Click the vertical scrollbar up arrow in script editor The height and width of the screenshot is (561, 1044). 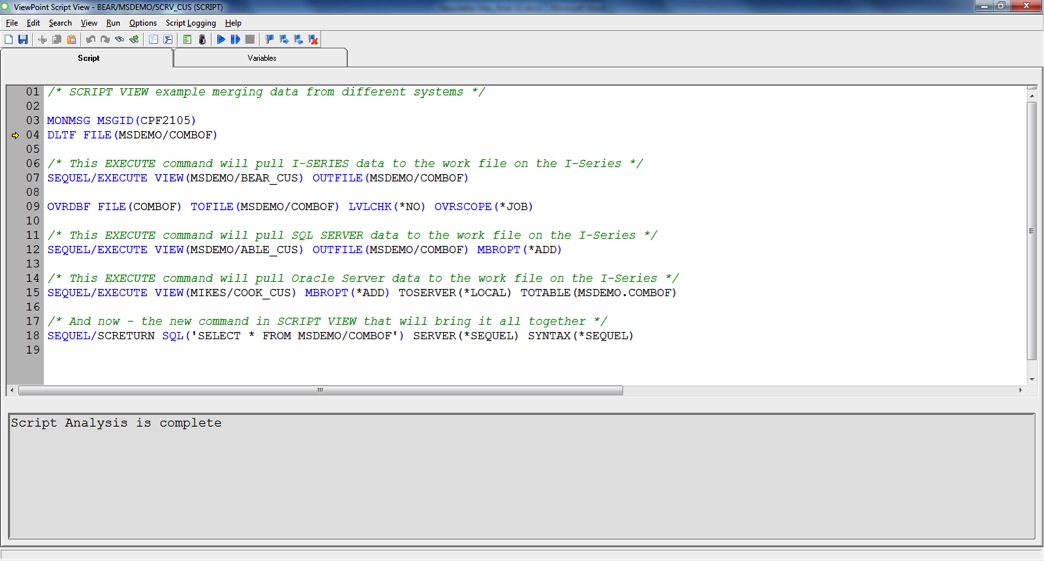1031,95
